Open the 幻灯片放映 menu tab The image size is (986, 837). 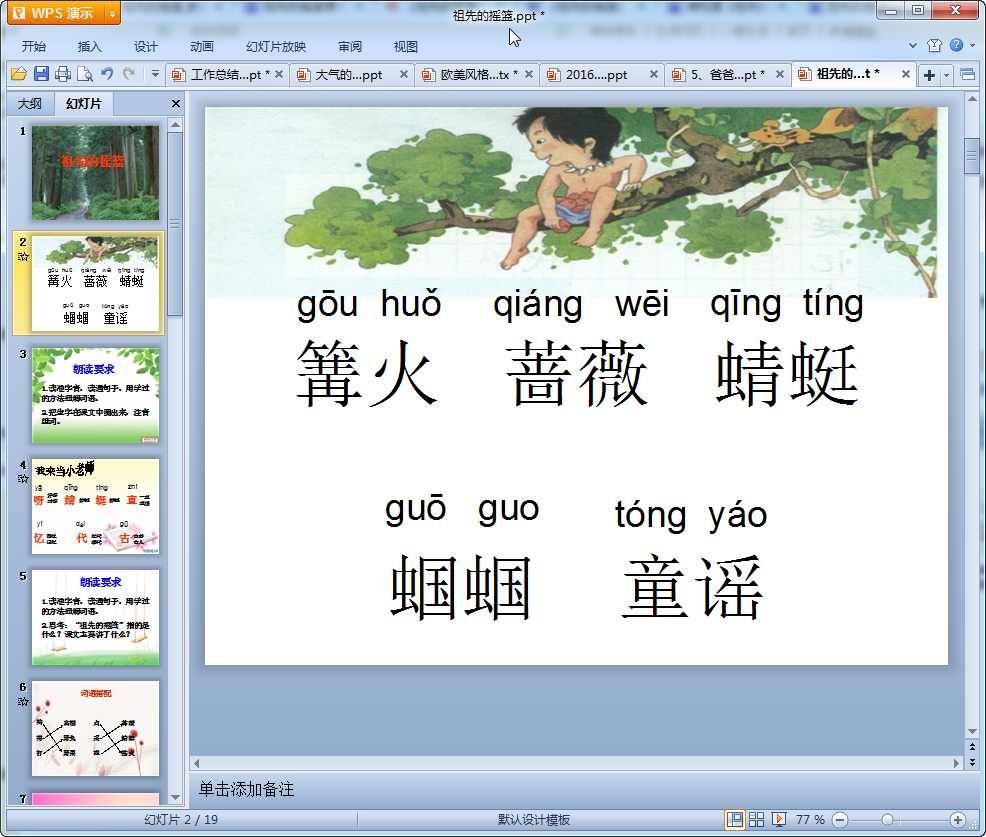pos(276,47)
